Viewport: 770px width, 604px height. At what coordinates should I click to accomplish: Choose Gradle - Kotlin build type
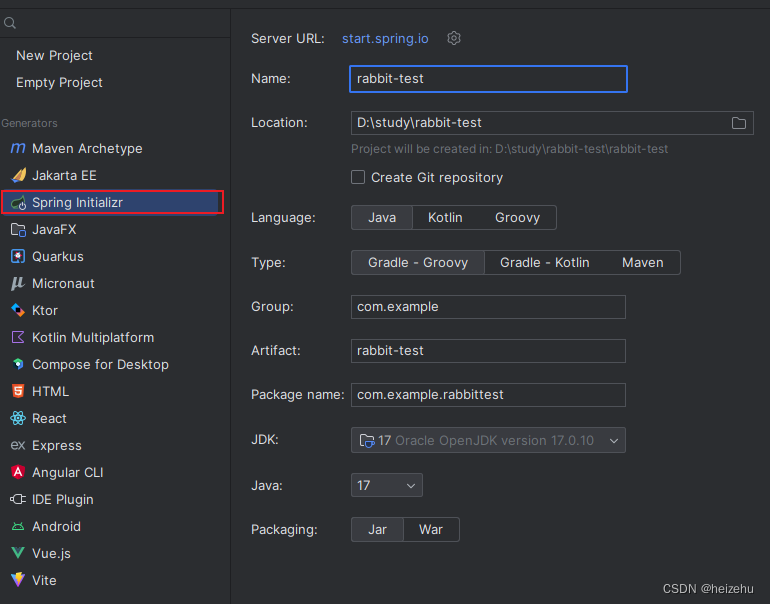[x=545, y=263]
